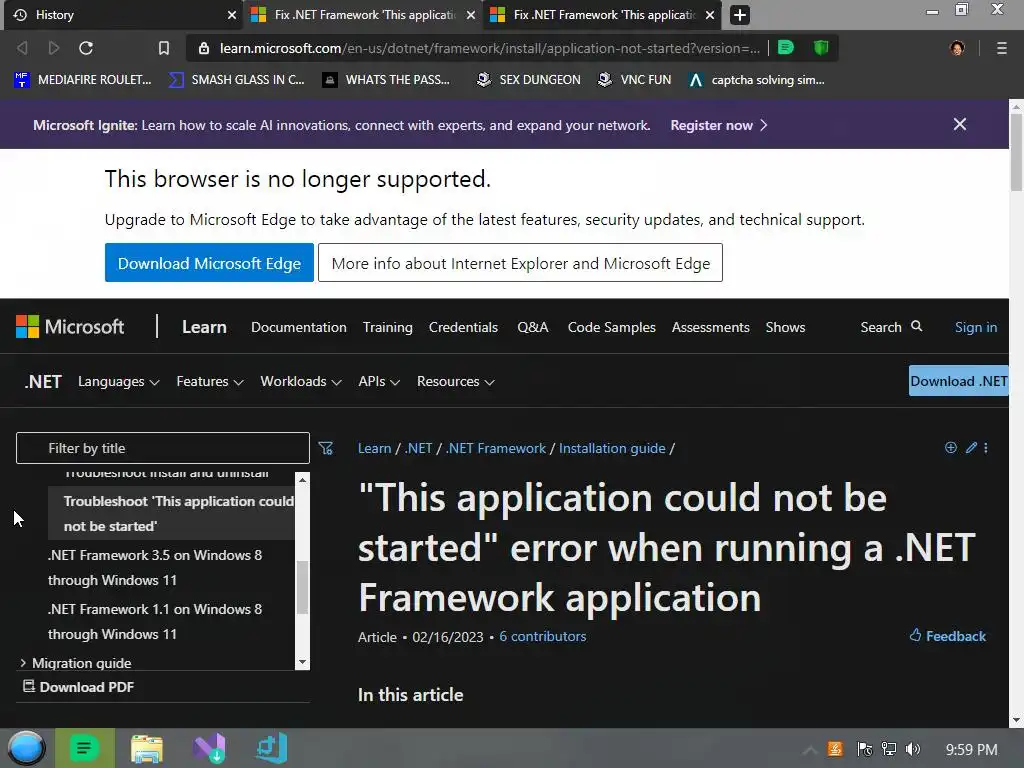
Task: Open the Code Samples menu item
Action: pyautogui.click(x=611, y=327)
